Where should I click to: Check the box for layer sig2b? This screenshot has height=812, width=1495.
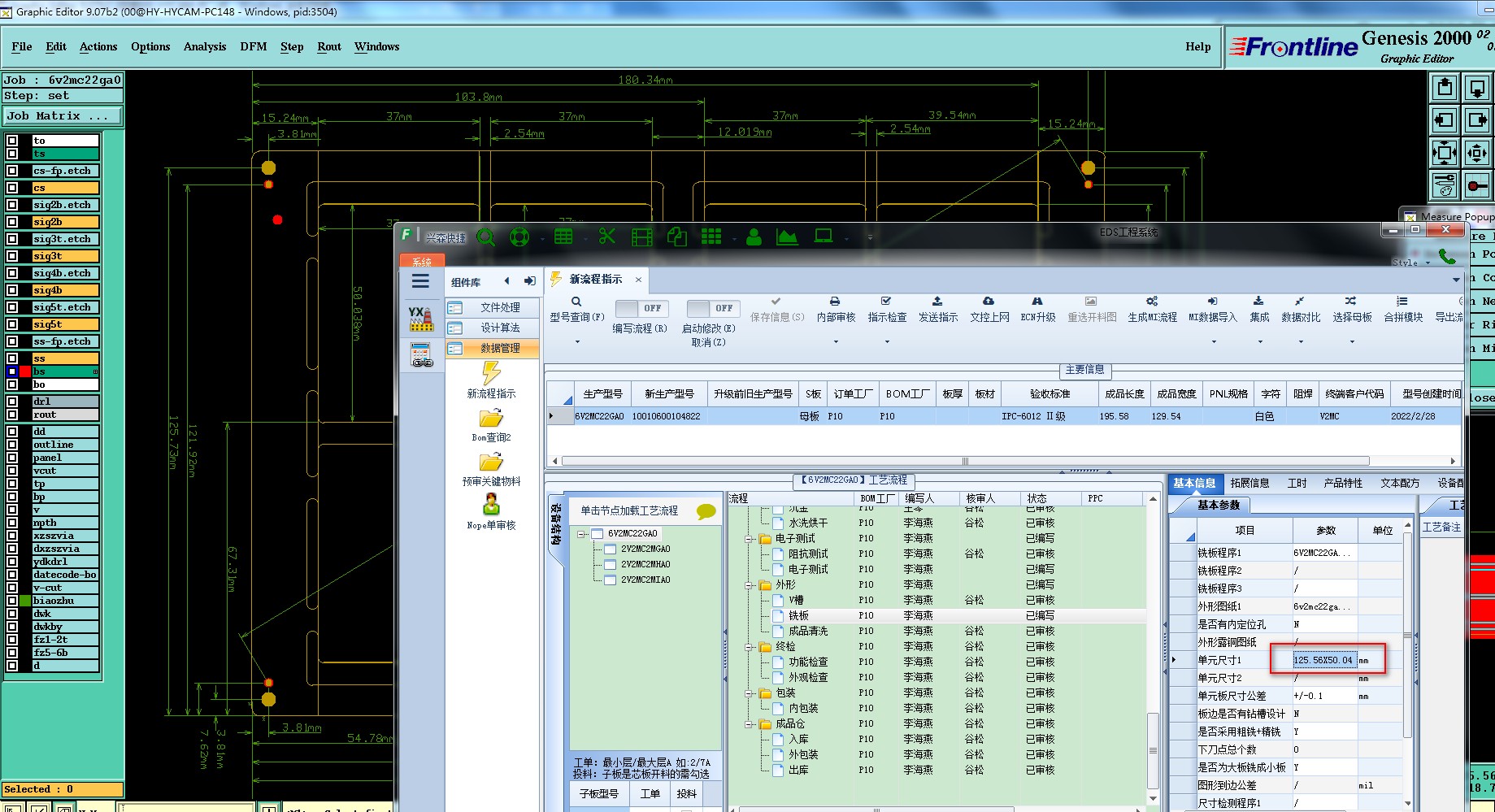click(12, 222)
